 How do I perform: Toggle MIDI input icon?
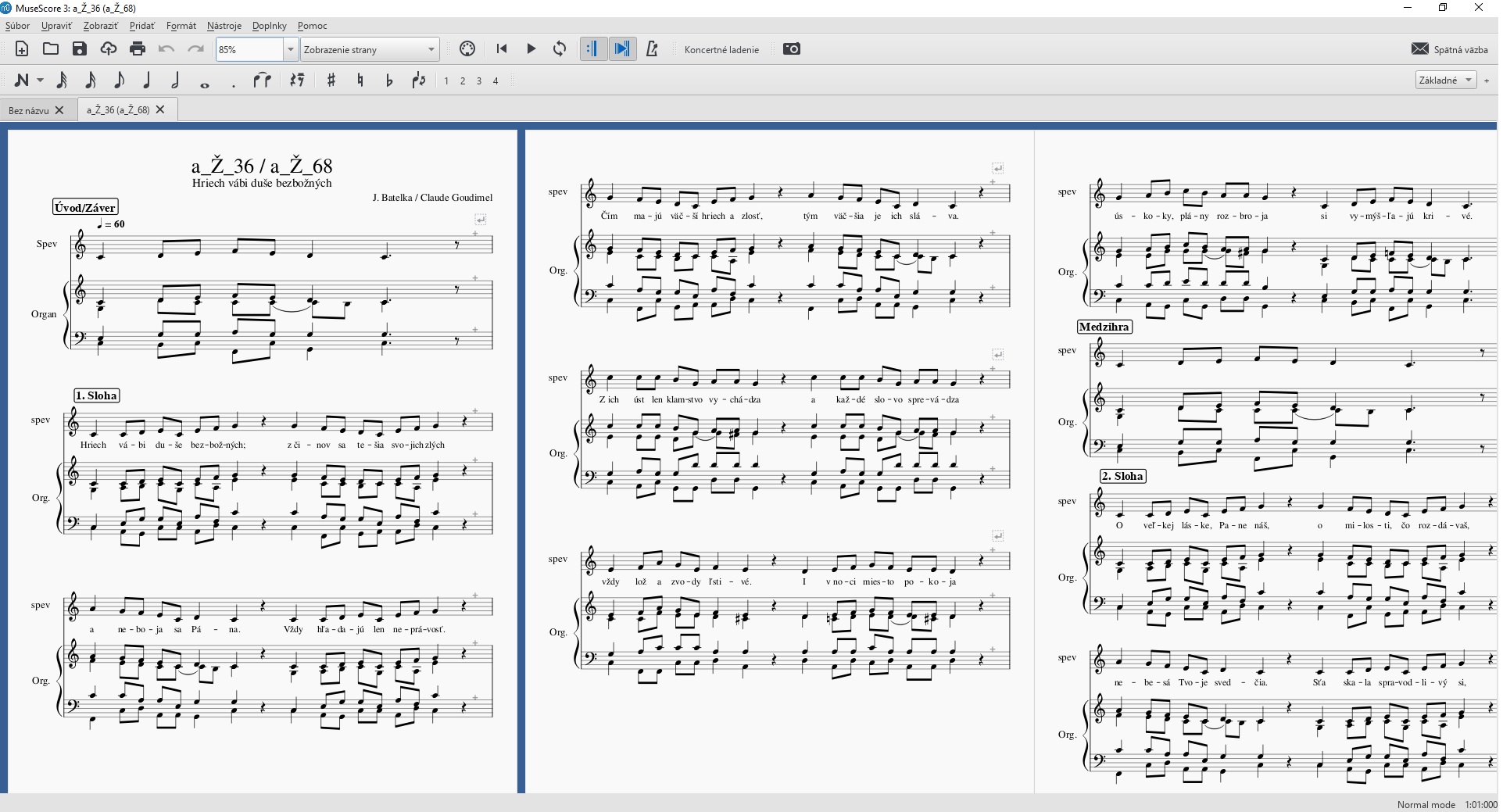pyautogui.click(x=467, y=49)
